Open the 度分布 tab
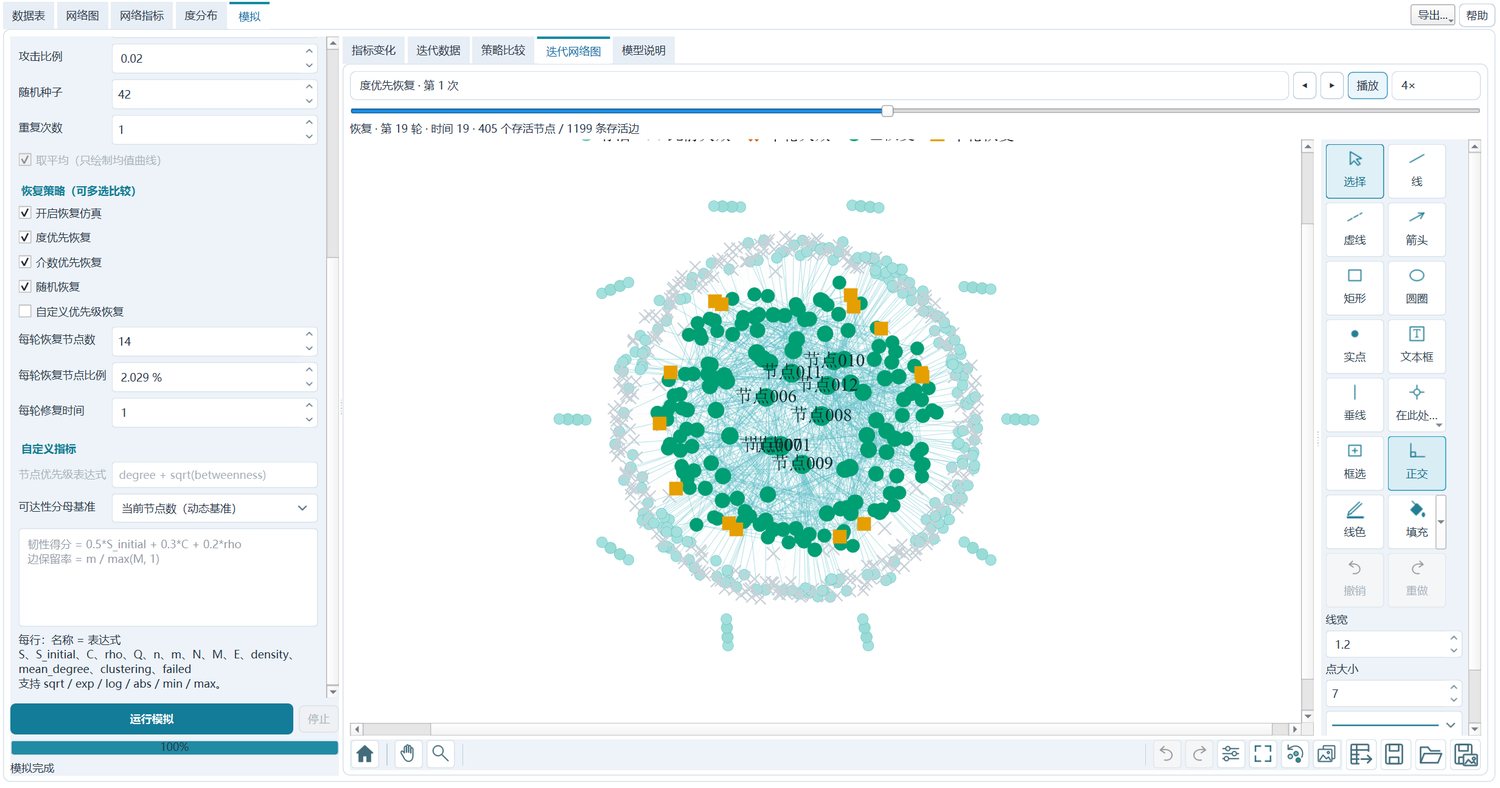 coord(201,16)
